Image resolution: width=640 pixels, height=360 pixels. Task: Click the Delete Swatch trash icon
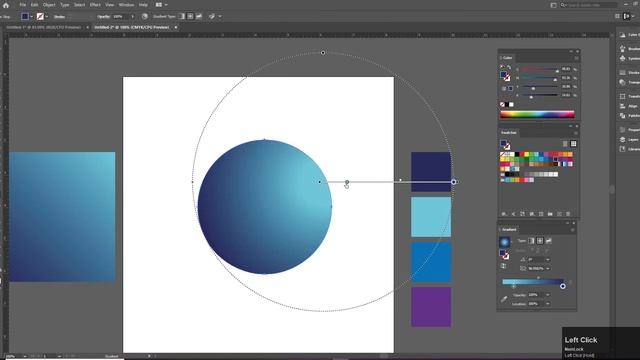[x=568, y=214]
